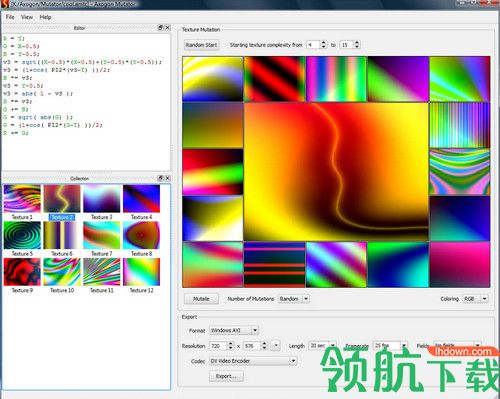Open the Format Windows AVI dropdown

[x=255, y=330]
